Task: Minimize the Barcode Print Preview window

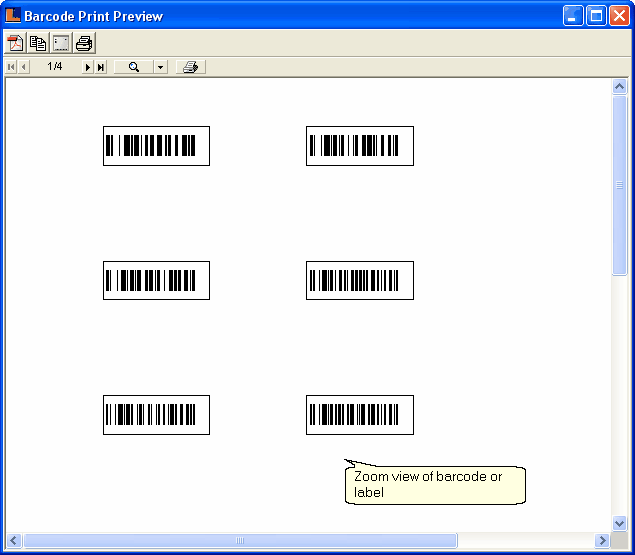Action: pyautogui.click(x=573, y=16)
